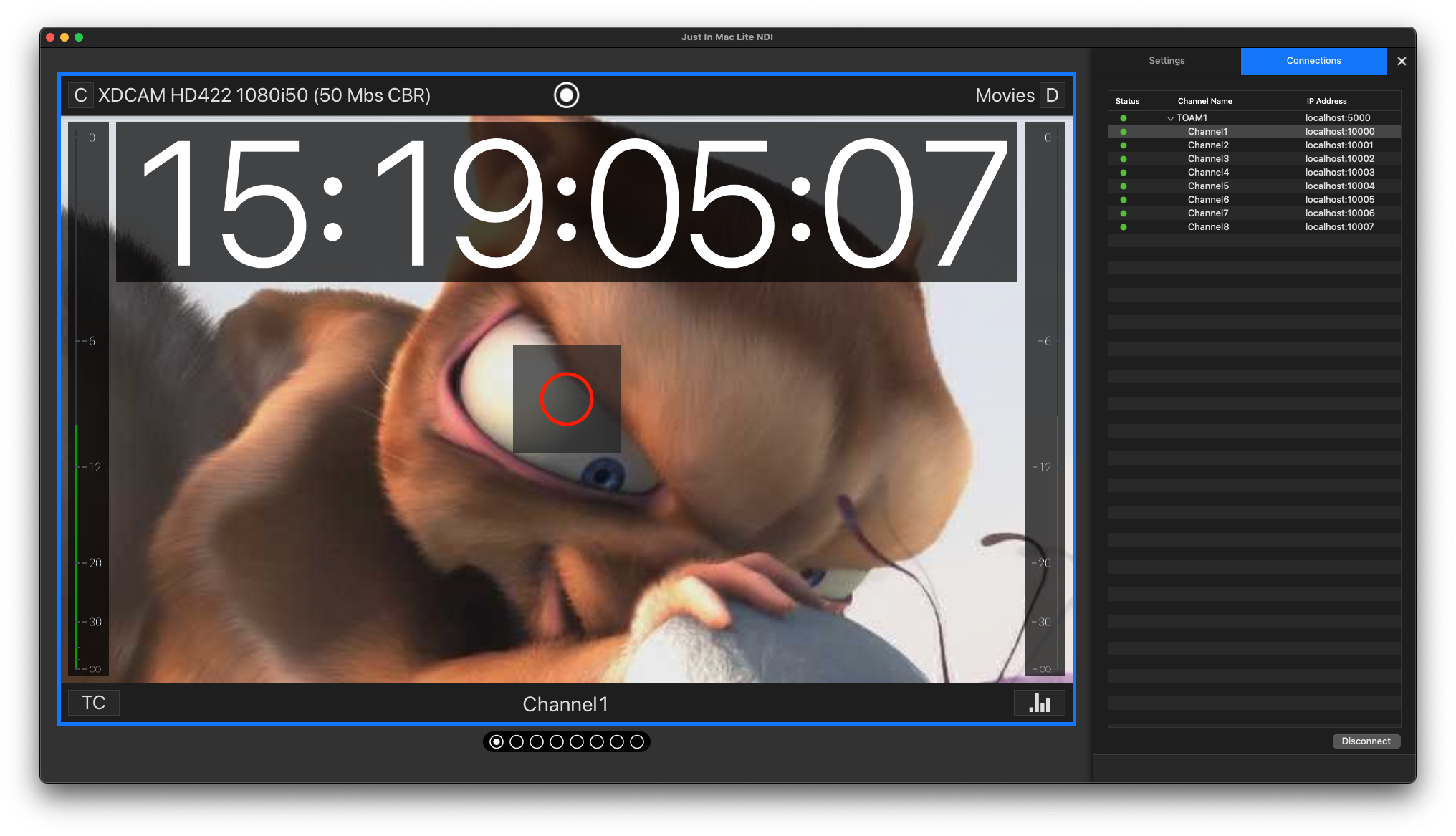Click green status dot for Channel1
The height and width of the screenshot is (836, 1456).
point(1124,132)
